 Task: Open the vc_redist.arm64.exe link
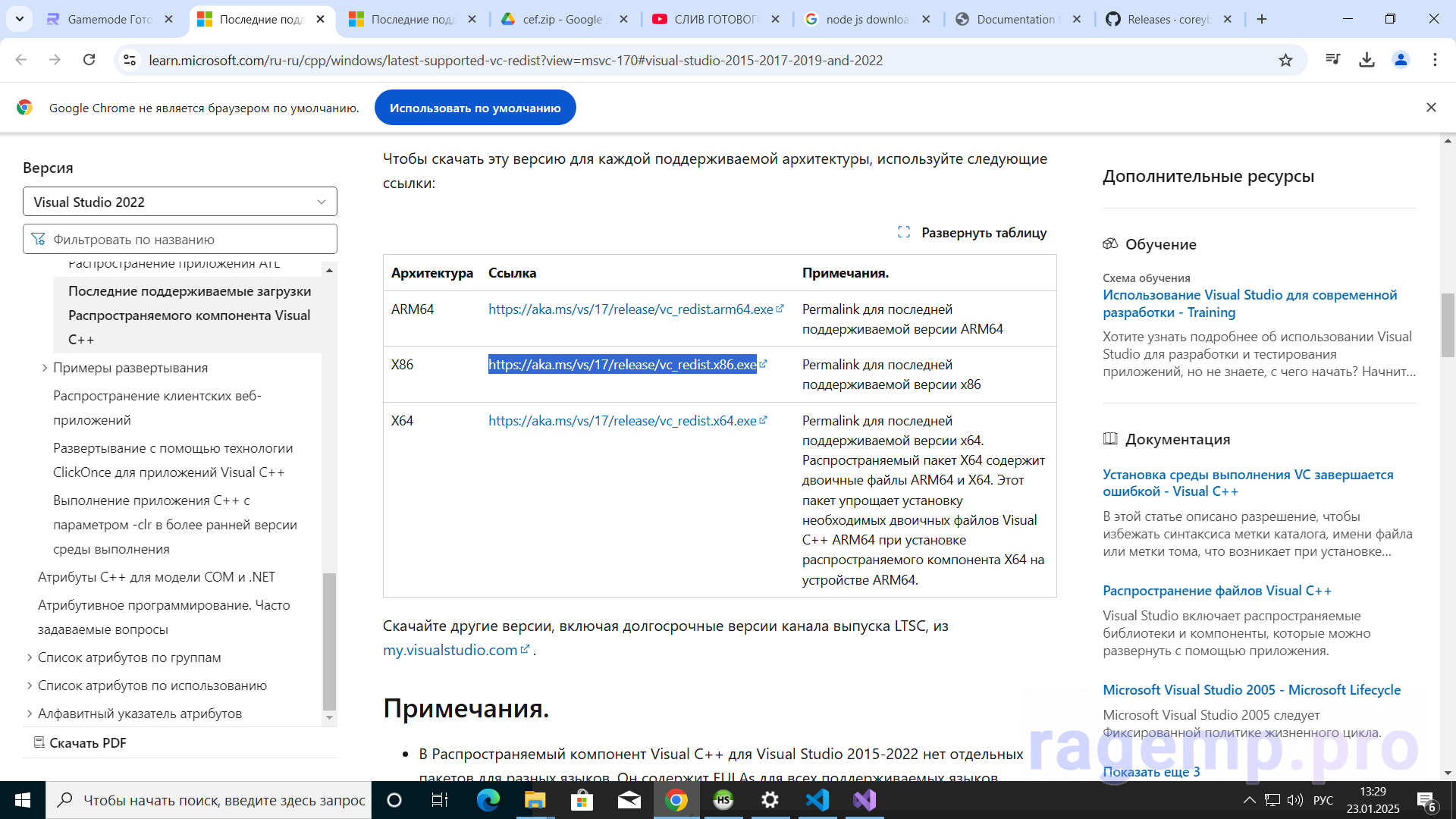pyautogui.click(x=631, y=309)
